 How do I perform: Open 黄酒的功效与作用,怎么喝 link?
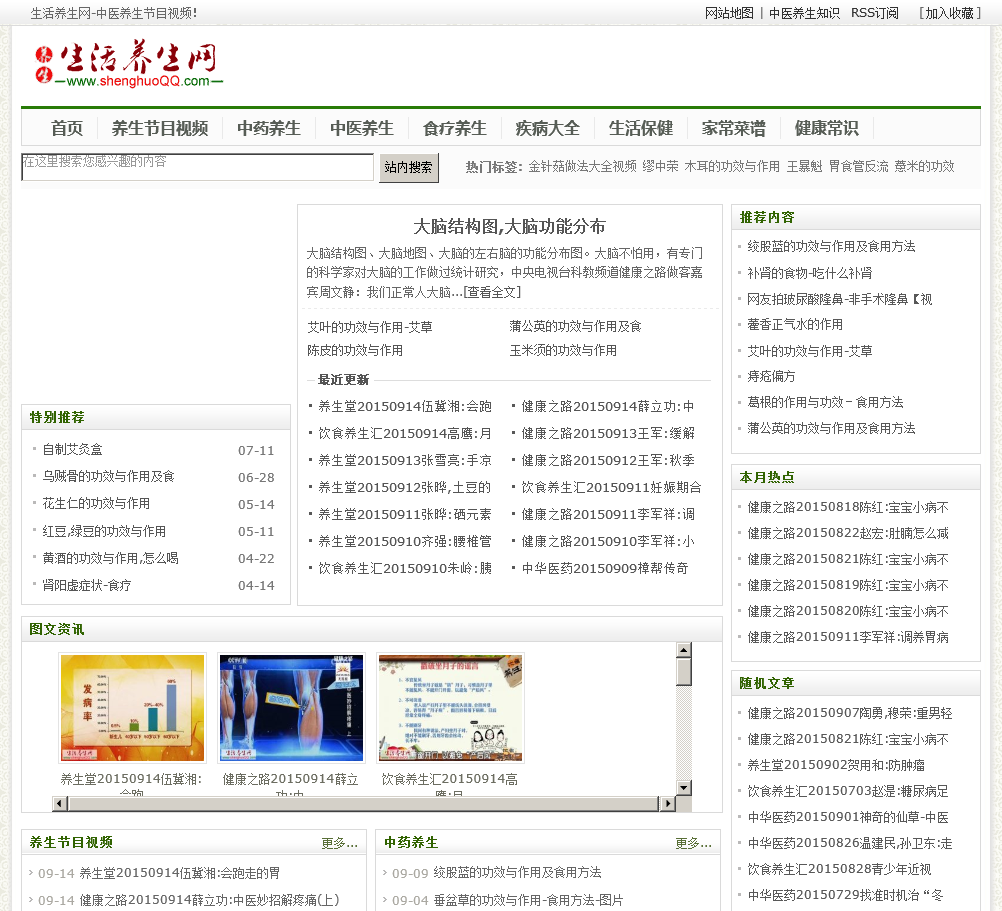click(x=111, y=558)
